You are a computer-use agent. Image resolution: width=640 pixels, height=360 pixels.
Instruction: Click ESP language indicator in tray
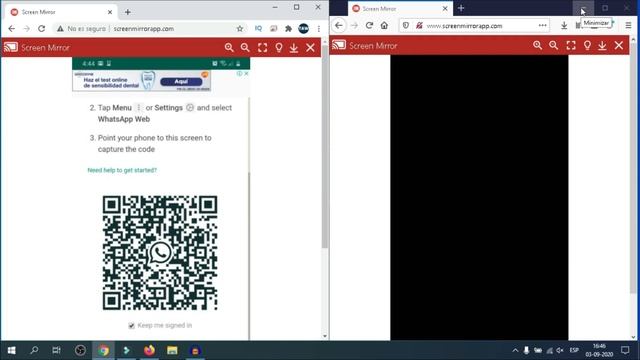click(x=574, y=350)
